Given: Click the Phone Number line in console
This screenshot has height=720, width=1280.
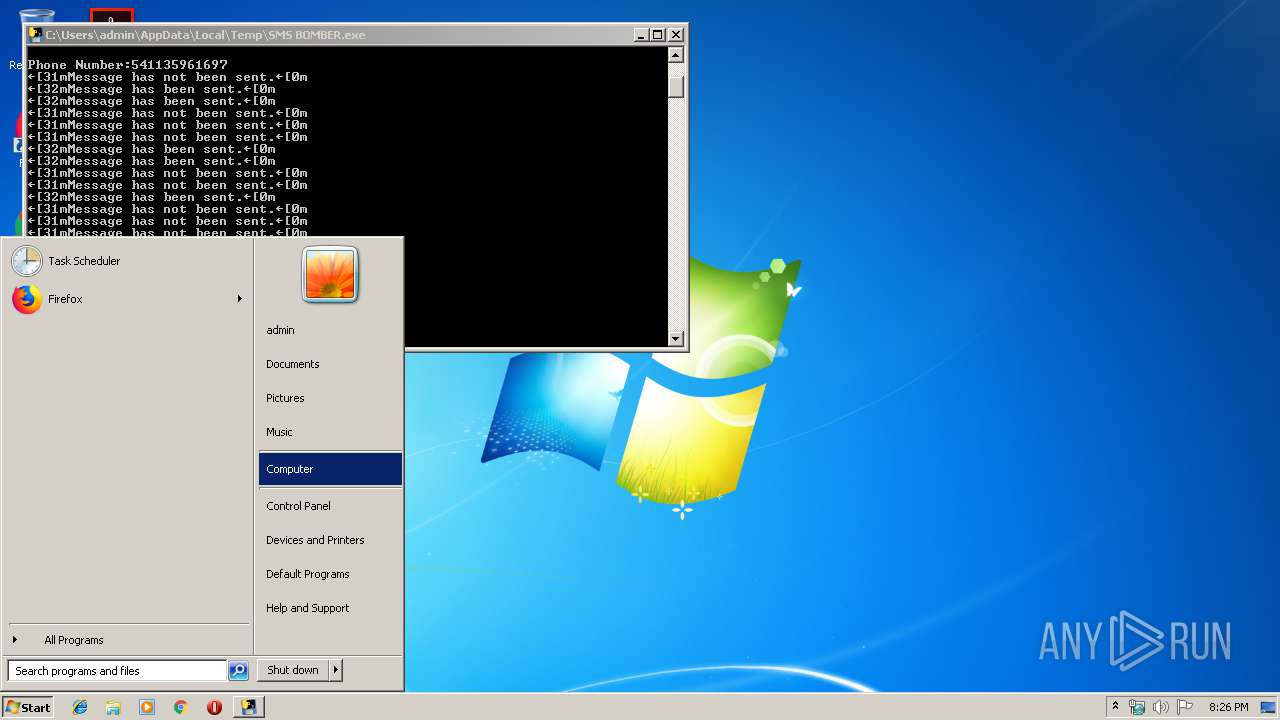Looking at the screenshot, I should pos(128,65).
